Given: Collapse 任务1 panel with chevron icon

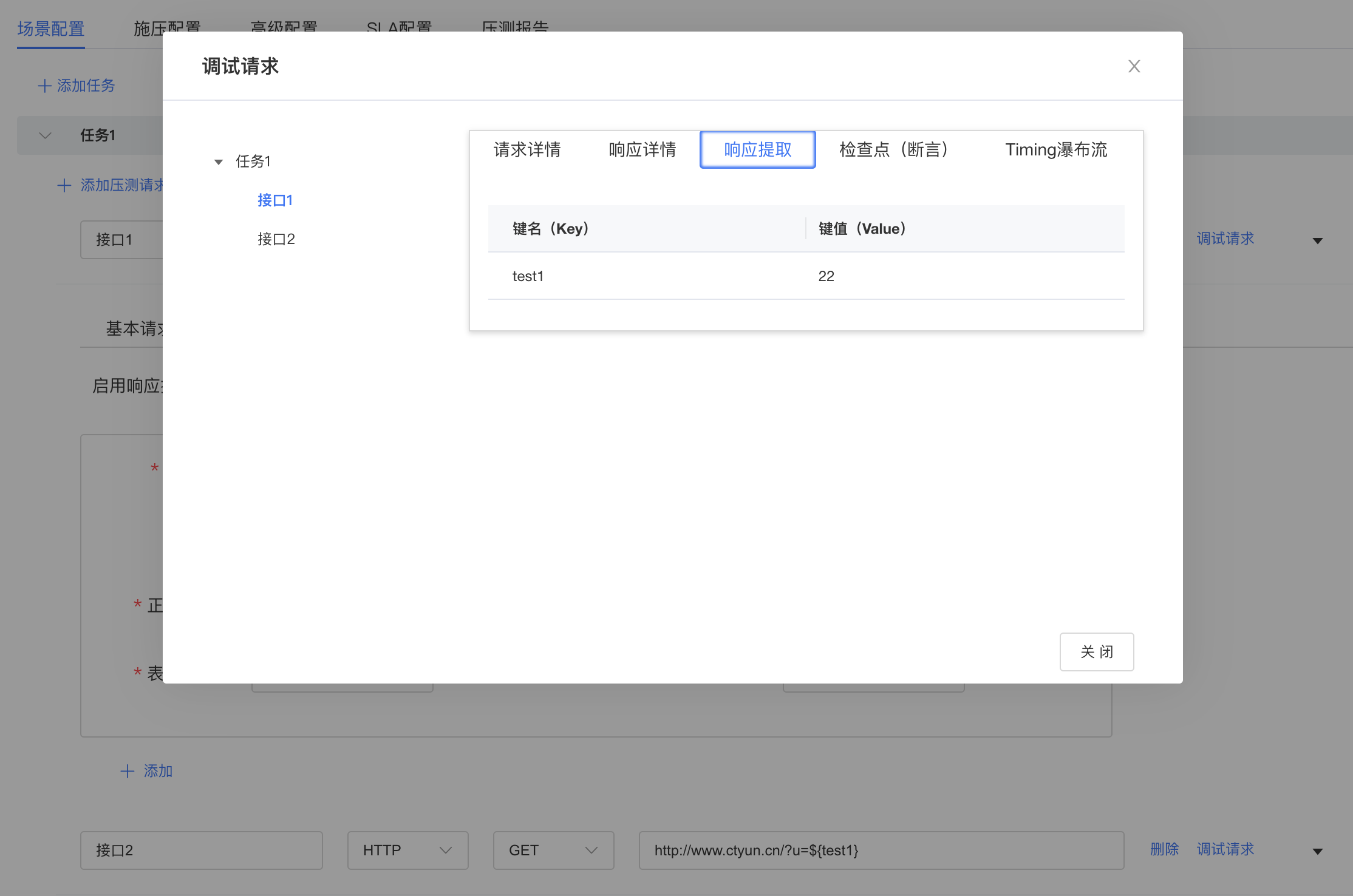Looking at the screenshot, I should coord(45,135).
